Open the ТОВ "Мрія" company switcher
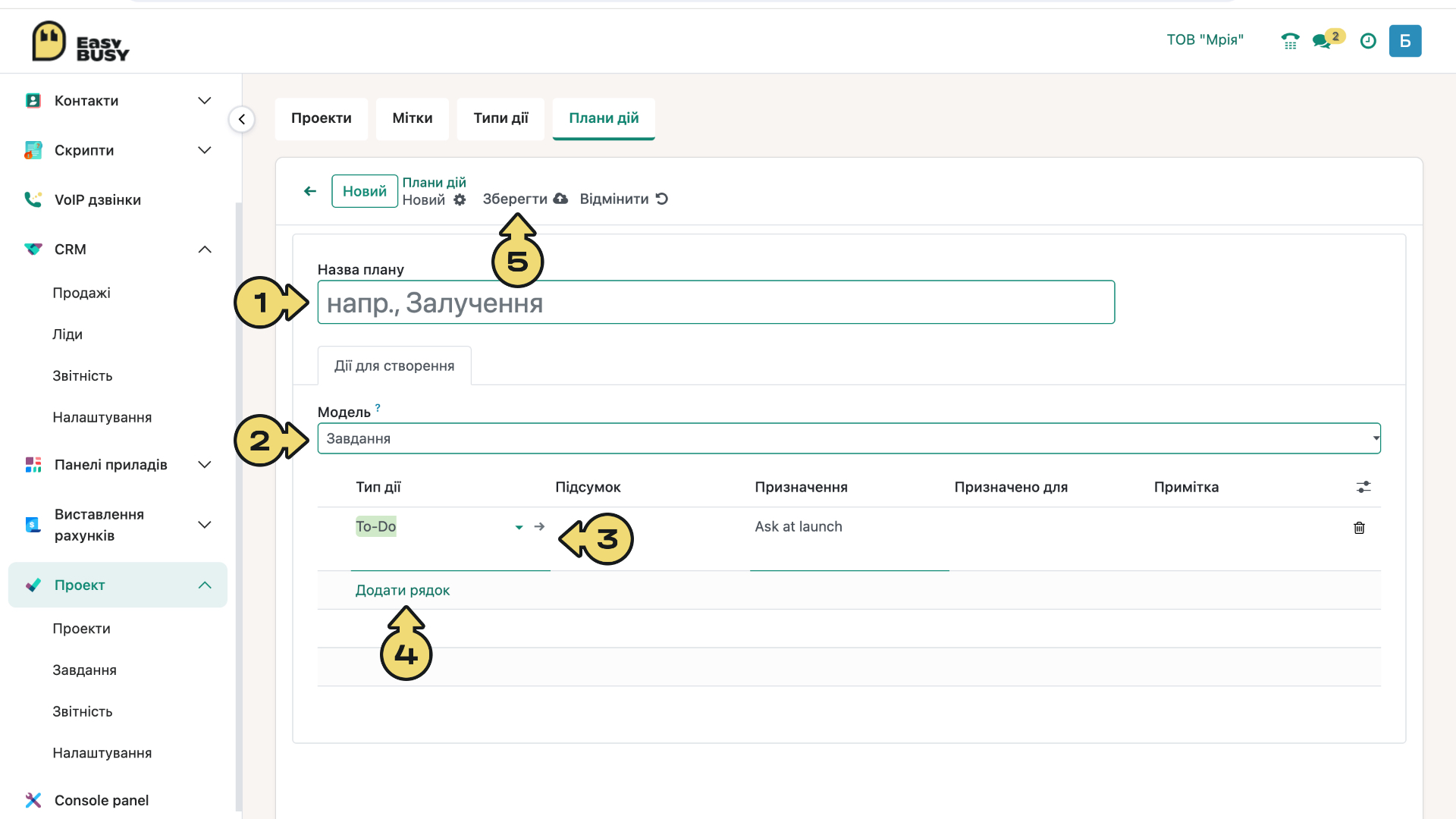 1205,40
